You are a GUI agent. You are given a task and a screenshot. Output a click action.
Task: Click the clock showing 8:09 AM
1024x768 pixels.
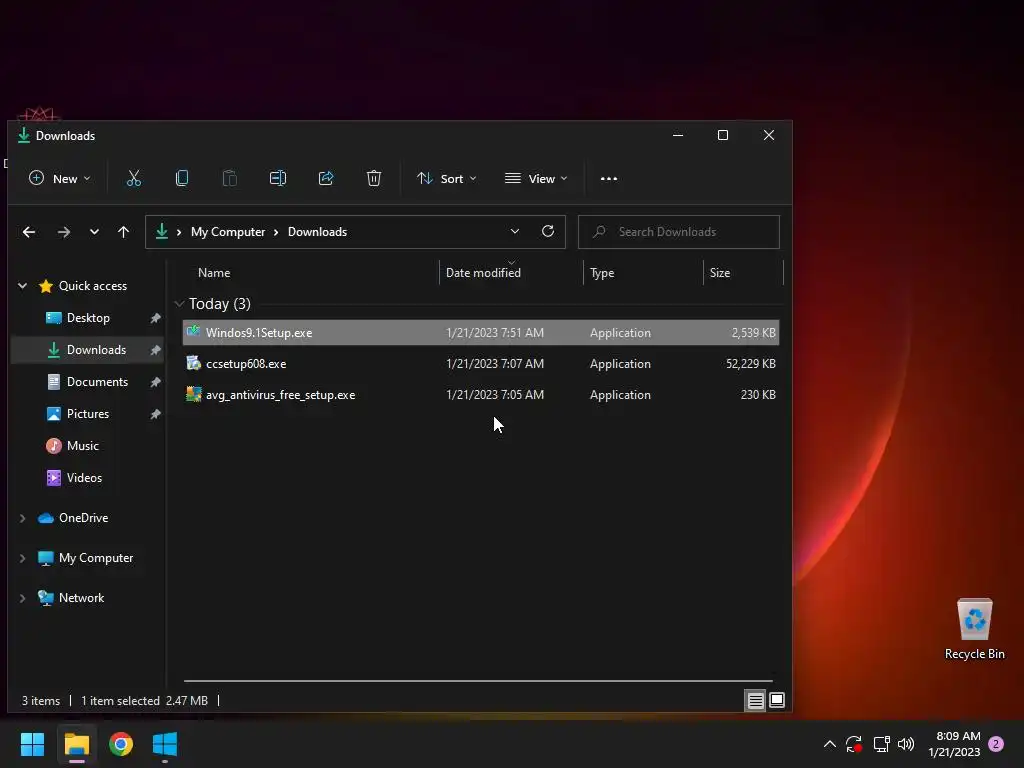tap(958, 736)
